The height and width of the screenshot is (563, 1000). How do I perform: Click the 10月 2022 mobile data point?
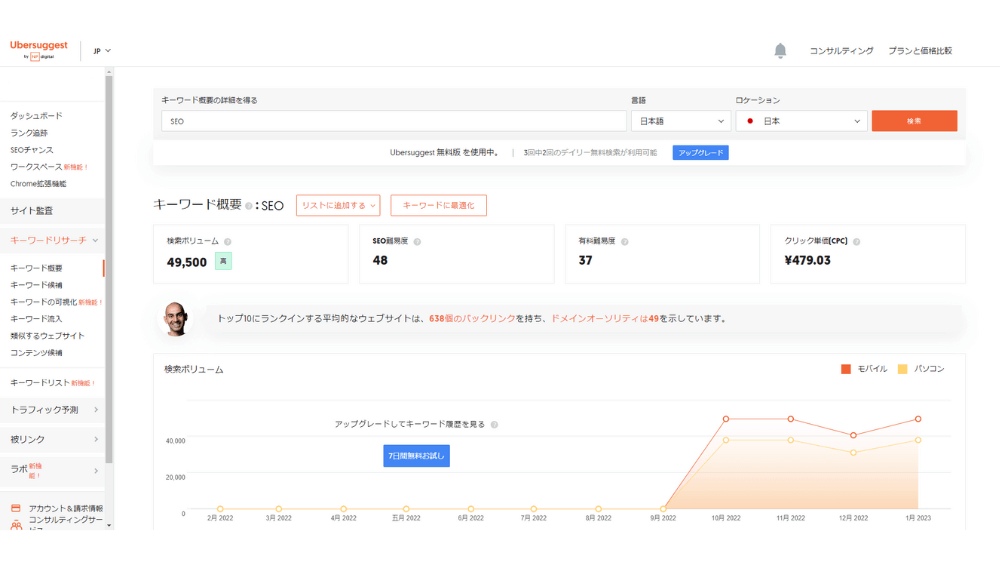pyautogui.click(x=726, y=419)
